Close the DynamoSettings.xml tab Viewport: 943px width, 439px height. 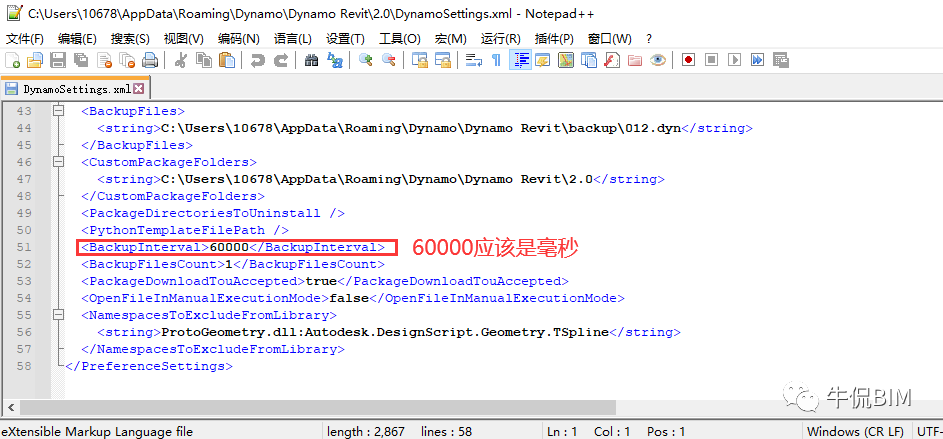(138, 89)
